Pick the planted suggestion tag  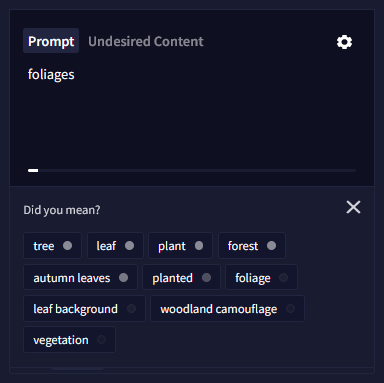tap(181, 277)
